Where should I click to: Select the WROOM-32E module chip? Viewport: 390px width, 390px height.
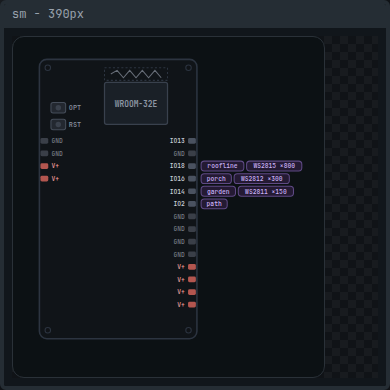[x=136, y=104]
